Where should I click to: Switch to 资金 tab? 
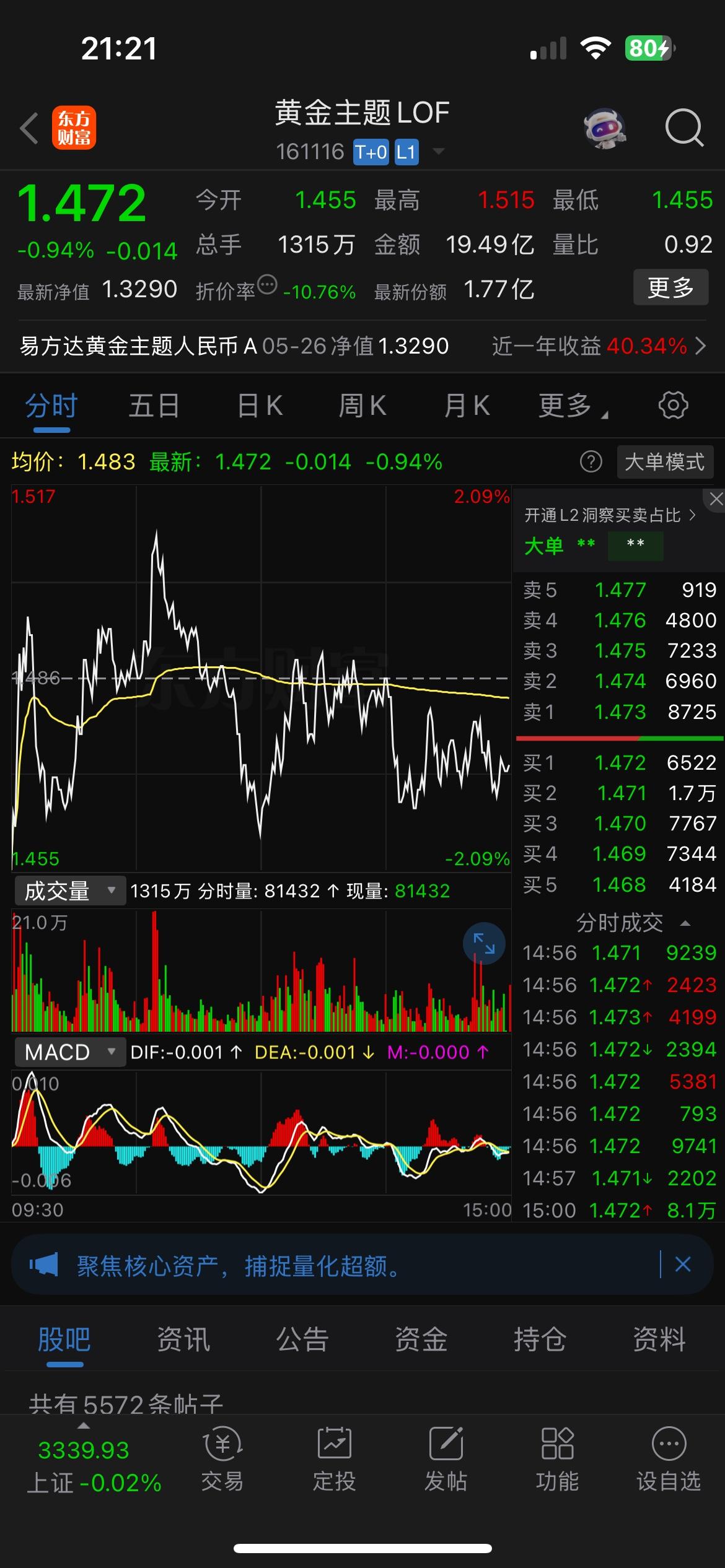coord(421,1339)
